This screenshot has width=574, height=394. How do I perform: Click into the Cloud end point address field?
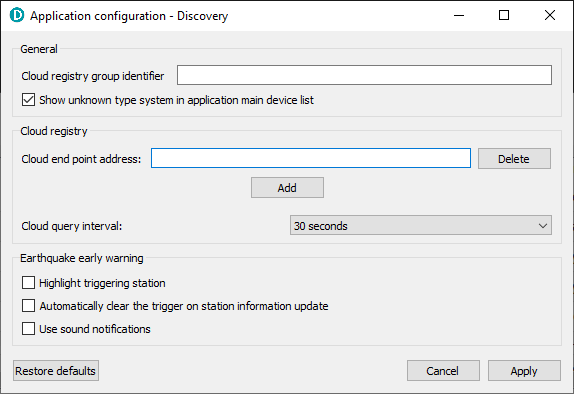point(311,158)
